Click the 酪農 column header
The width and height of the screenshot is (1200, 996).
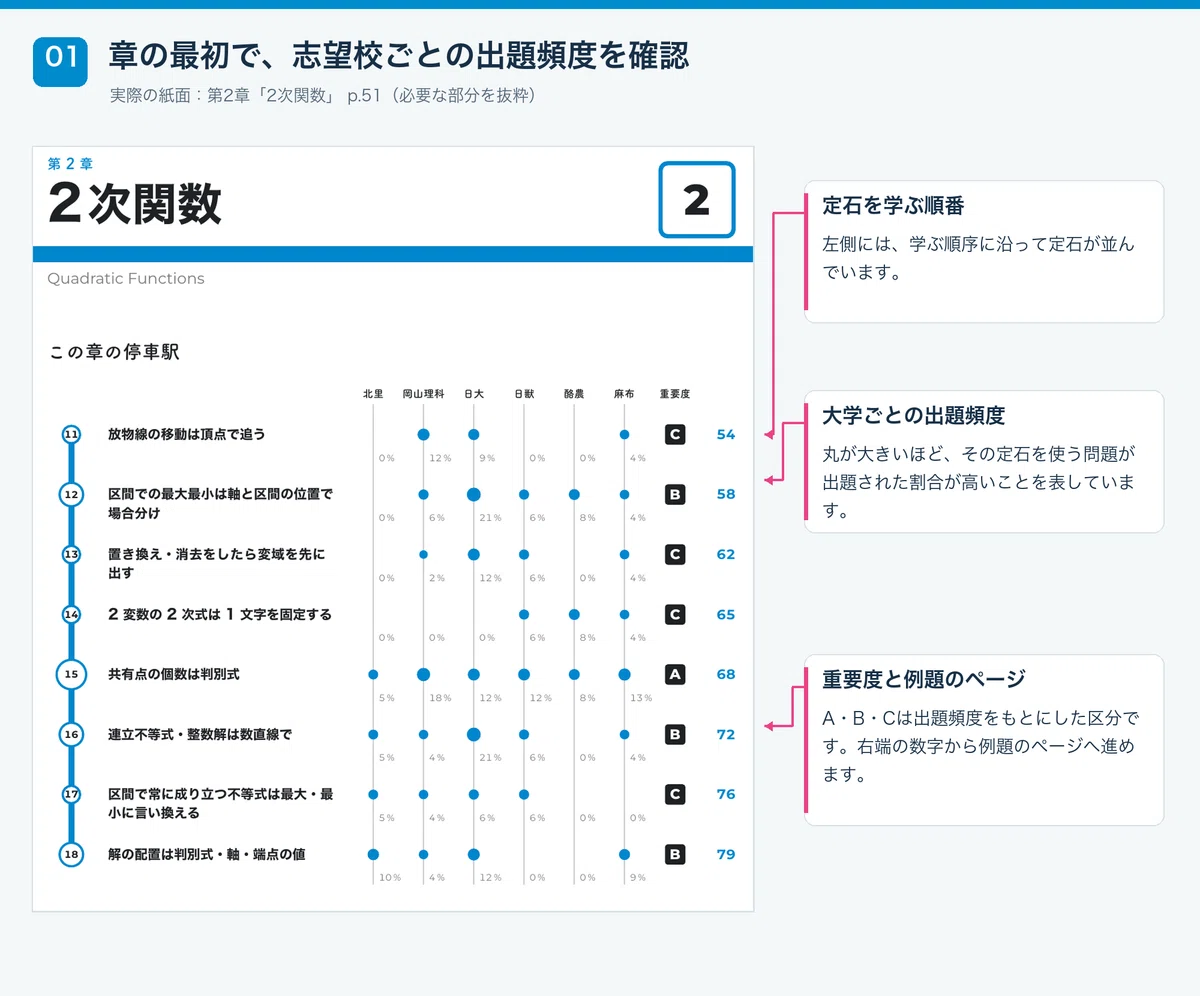[574, 394]
